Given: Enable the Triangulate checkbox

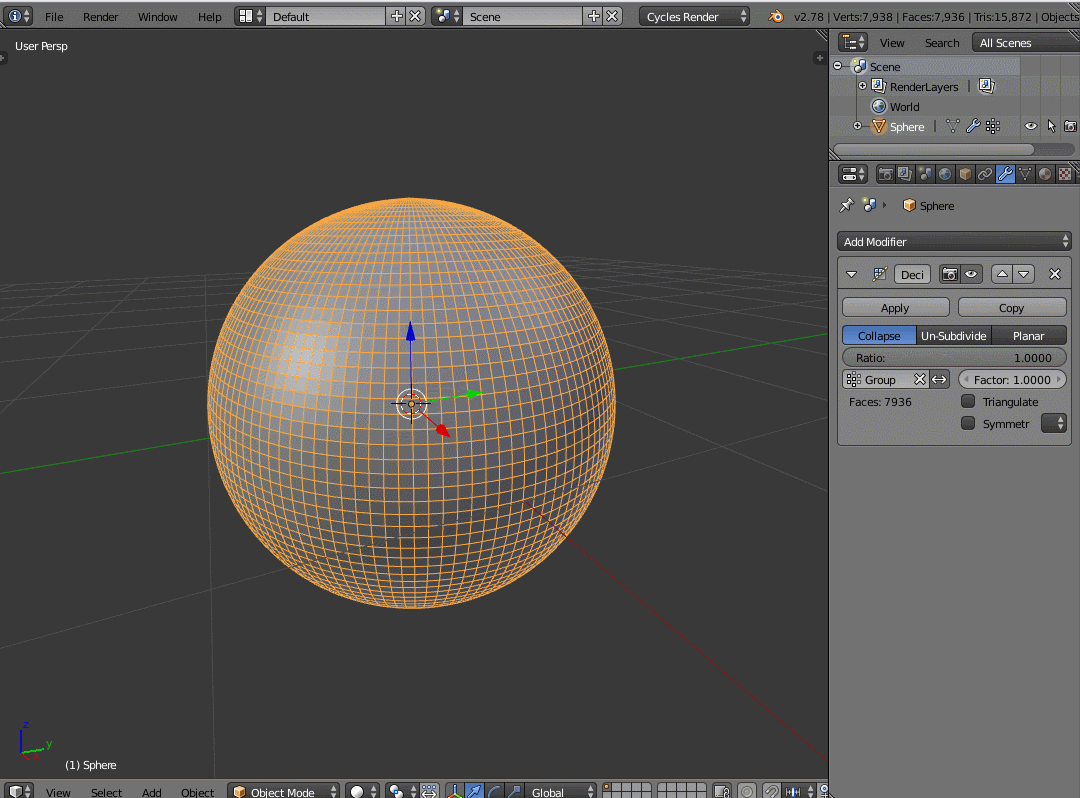Looking at the screenshot, I should 968,401.
